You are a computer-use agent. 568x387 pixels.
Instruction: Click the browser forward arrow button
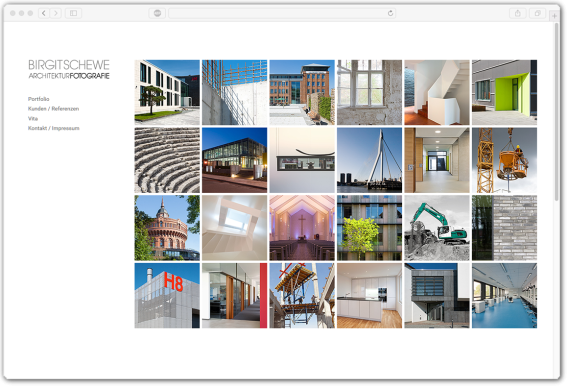tap(55, 13)
